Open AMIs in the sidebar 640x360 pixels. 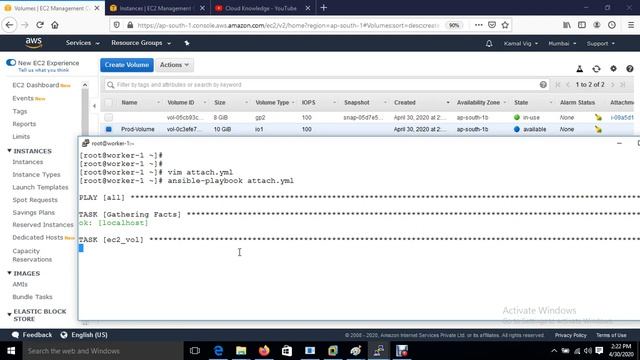(20, 284)
